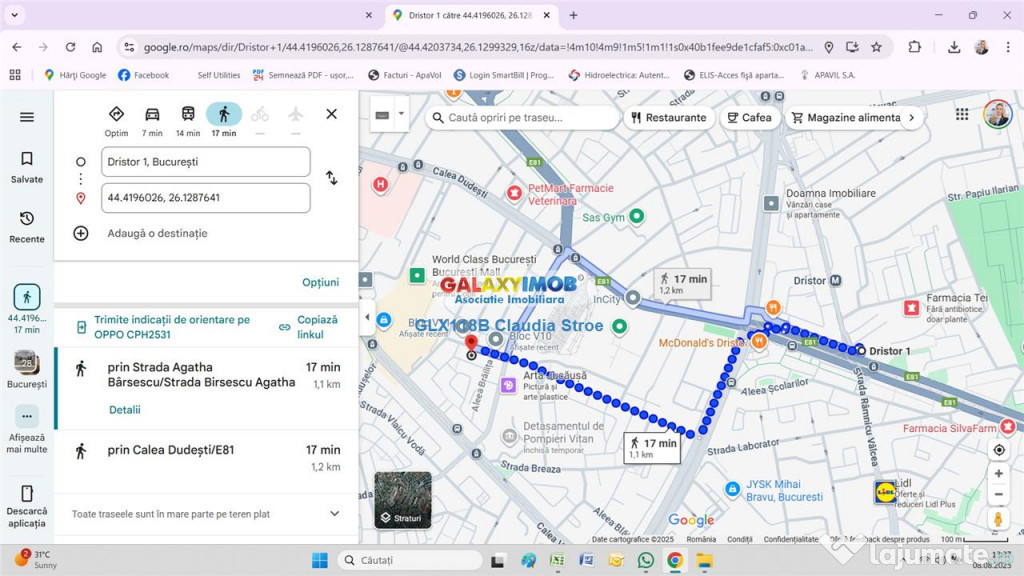Open the Hărți Google bookmark
This screenshot has height=576, width=1024.
pos(75,75)
